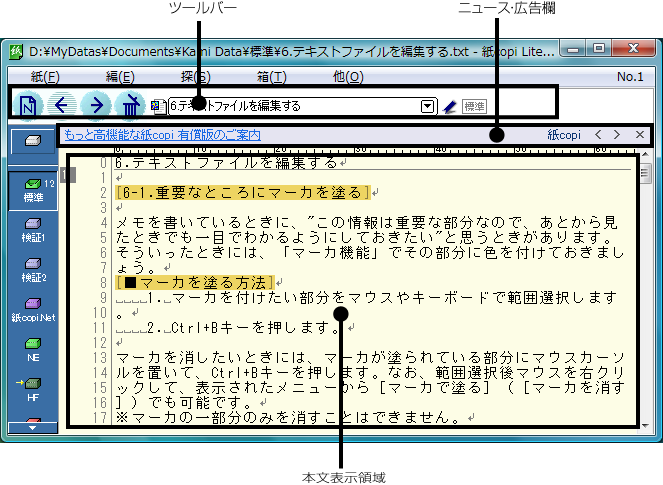Expand the document title dropdown arrow

[427, 105]
